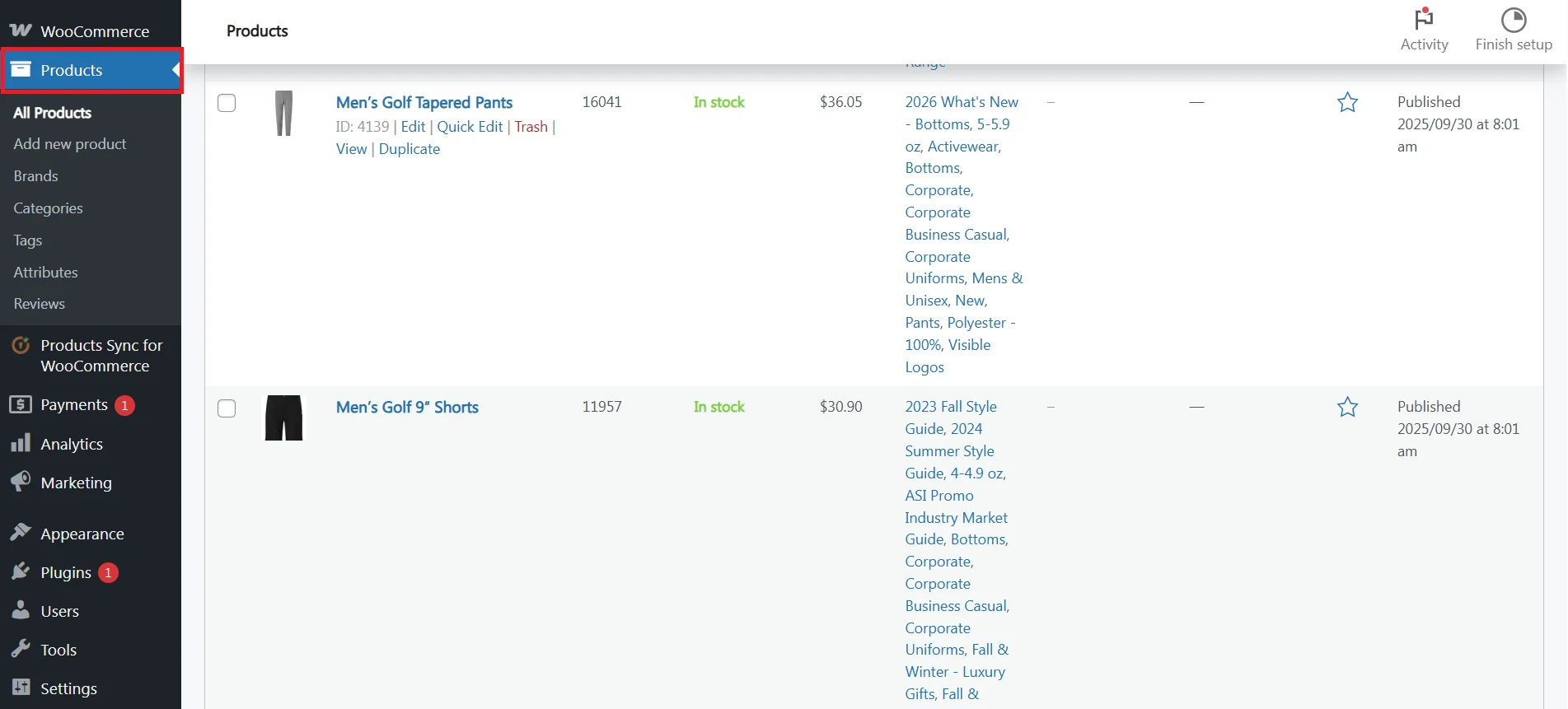Click the Payments notification badge

tap(124, 405)
